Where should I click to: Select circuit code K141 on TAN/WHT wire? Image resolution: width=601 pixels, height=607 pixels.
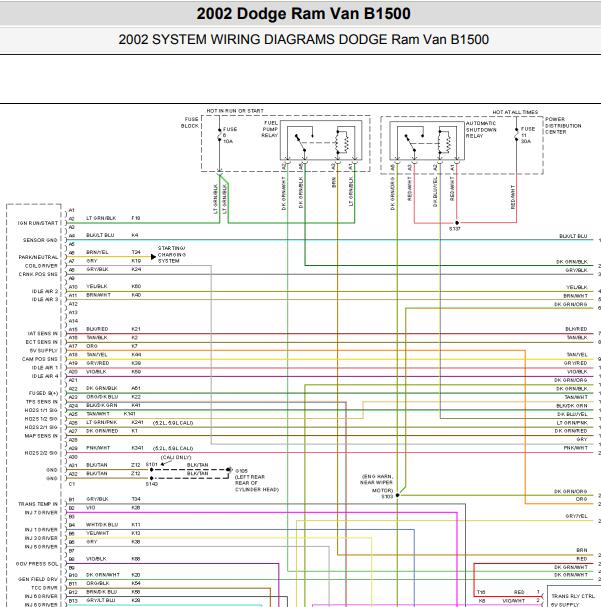(130, 414)
